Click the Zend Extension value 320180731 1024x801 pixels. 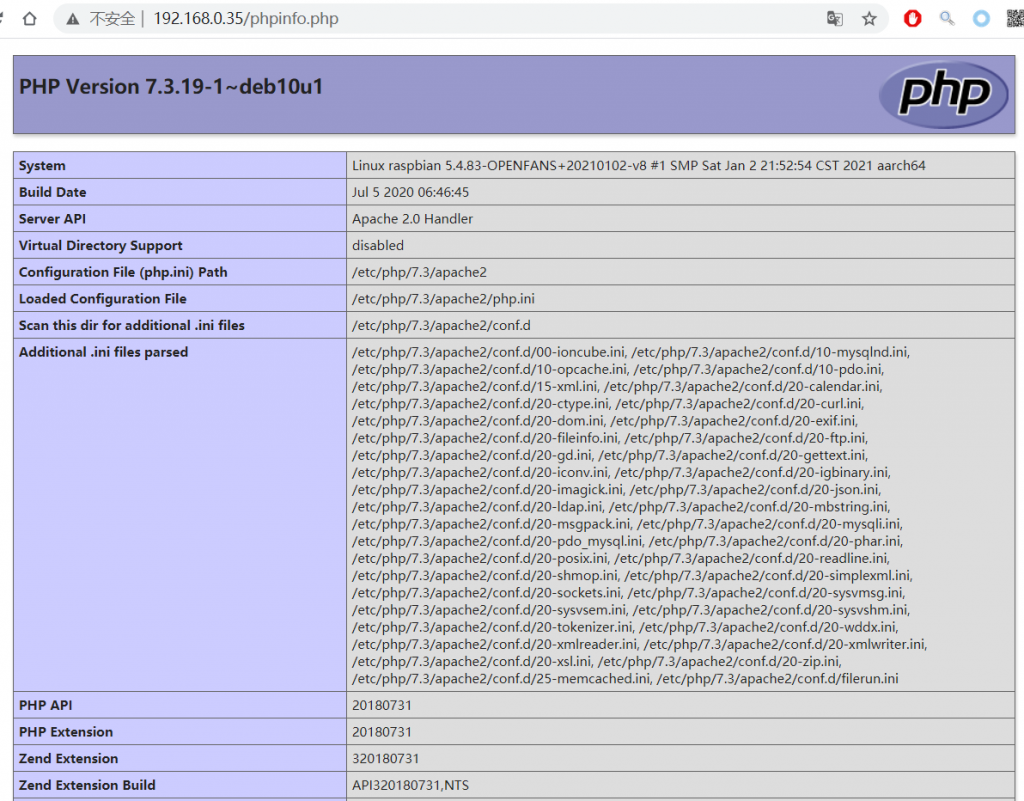pyautogui.click(x=385, y=759)
